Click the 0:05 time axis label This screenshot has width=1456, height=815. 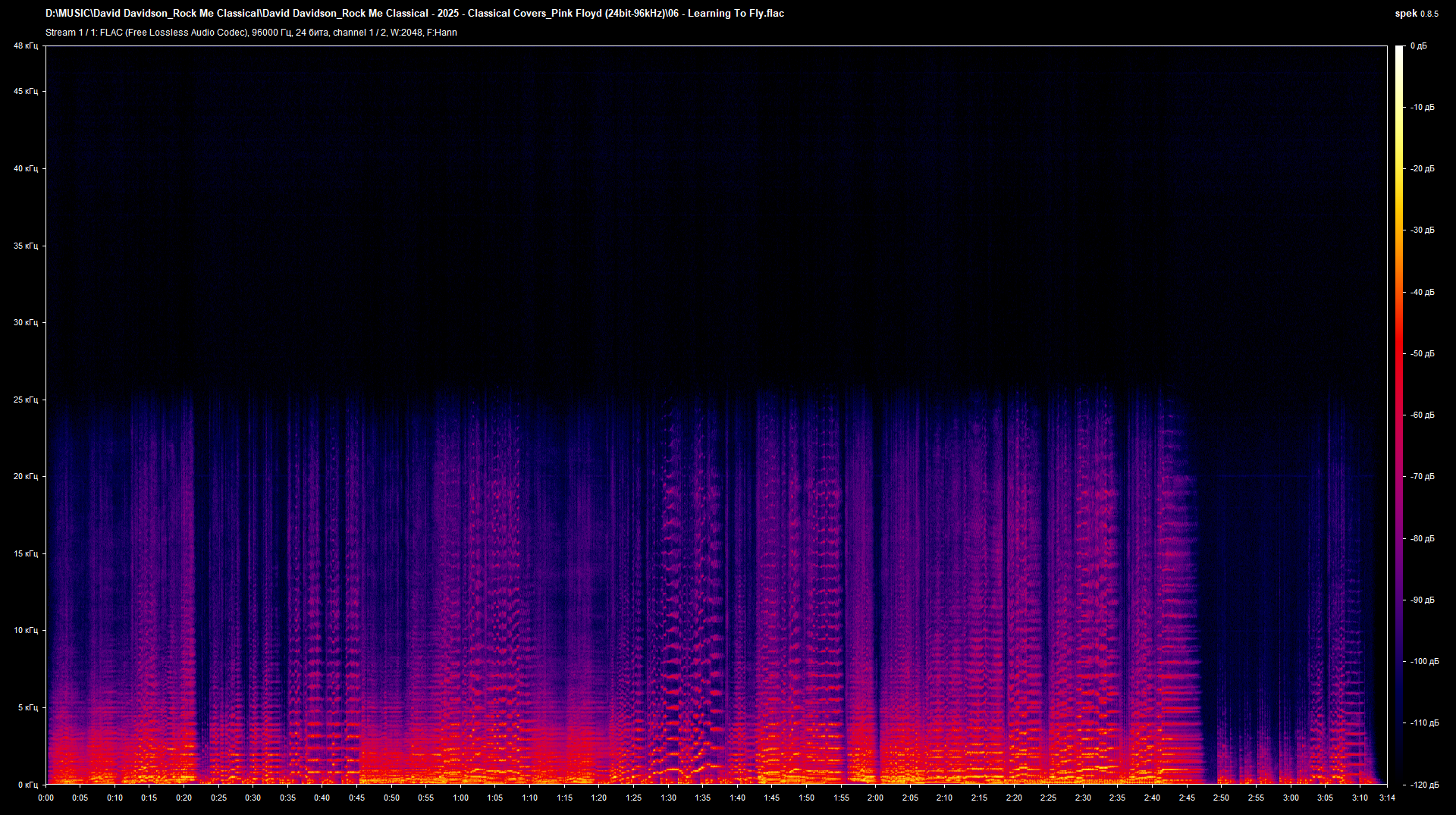[x=80, y=798]
